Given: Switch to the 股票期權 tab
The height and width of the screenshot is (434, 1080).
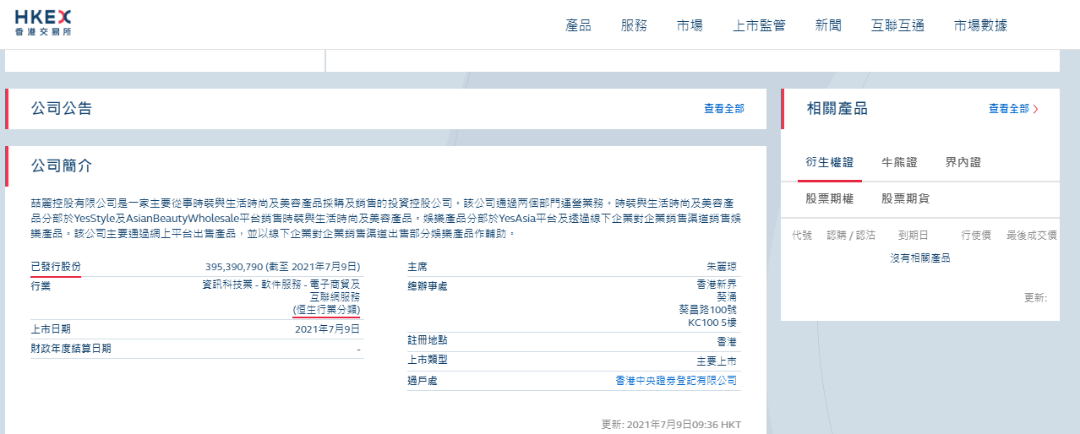Looking at the screenshot, I should (829, 199).
